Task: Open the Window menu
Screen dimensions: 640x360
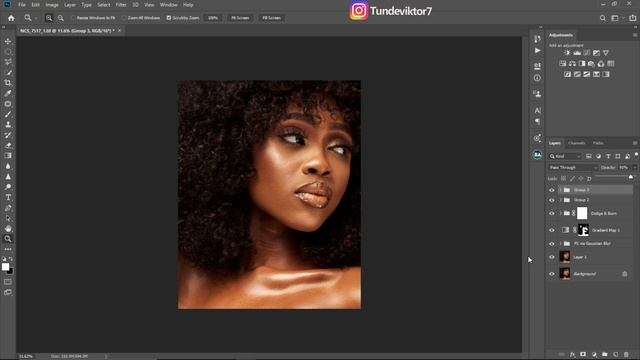Action: (x=168, y=5)
